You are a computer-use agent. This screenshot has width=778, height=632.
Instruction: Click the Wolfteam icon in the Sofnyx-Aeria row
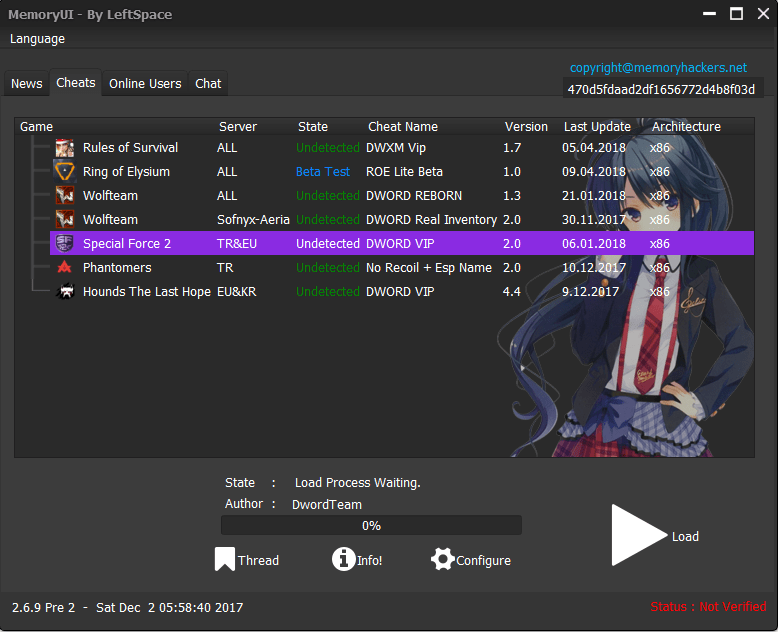(x=65, y=219)
